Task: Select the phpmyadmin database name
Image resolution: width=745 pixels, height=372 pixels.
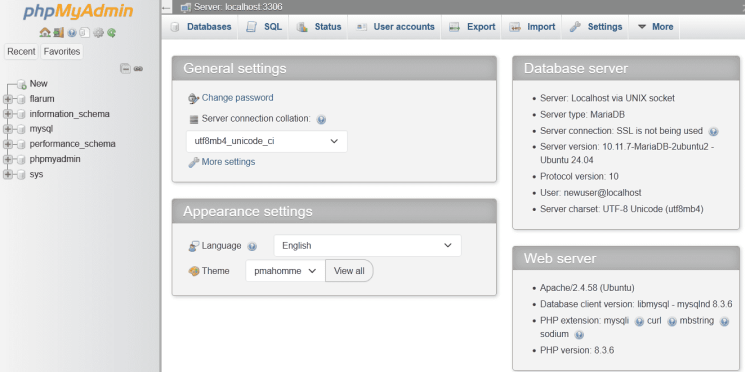Action: (x=55, y=159)
